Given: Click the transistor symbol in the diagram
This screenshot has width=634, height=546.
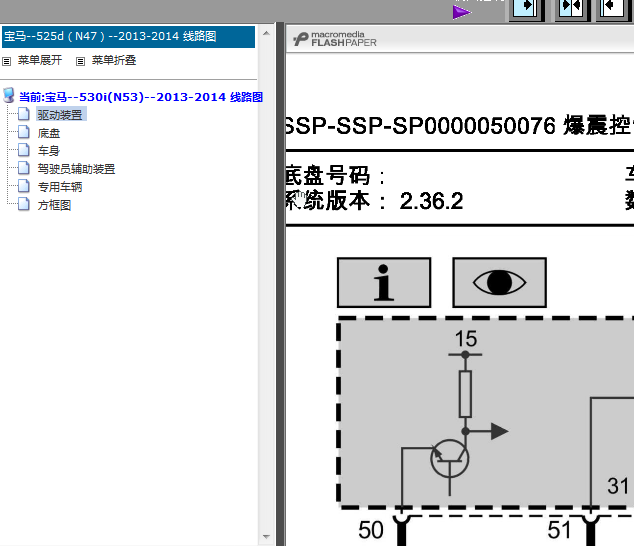Looking at the screenshot, I should pyautogui.click(x=450, y=459).
